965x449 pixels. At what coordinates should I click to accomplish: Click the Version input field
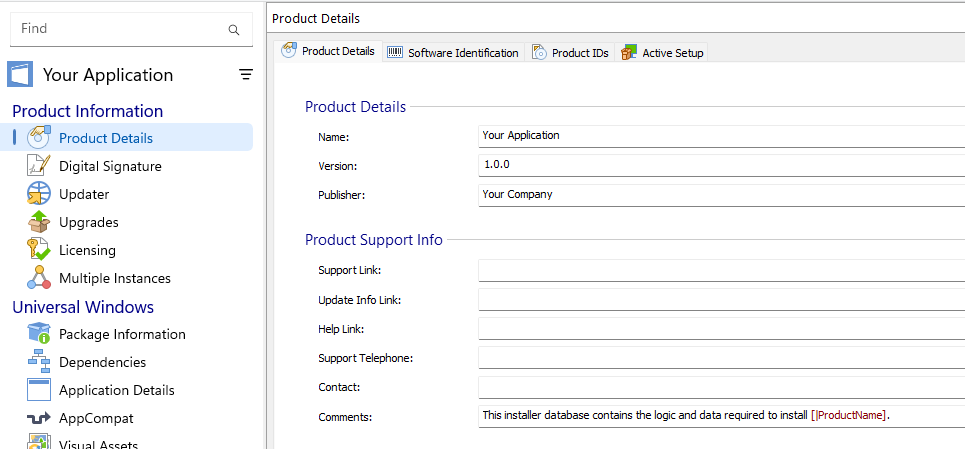pos(721,165)
